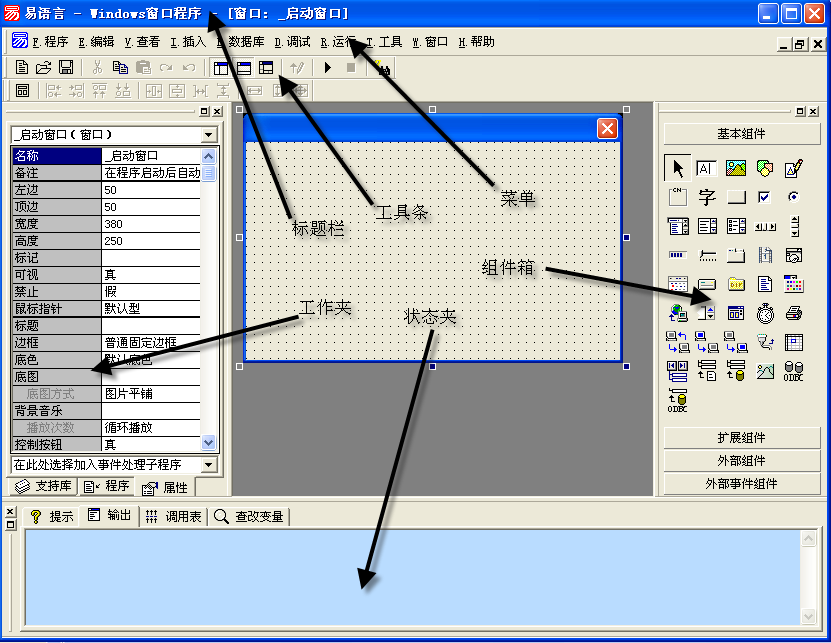Viewport: 831px width, 643px height.
Task: Switch to the 支持库 tab
Action: point(43,486)
